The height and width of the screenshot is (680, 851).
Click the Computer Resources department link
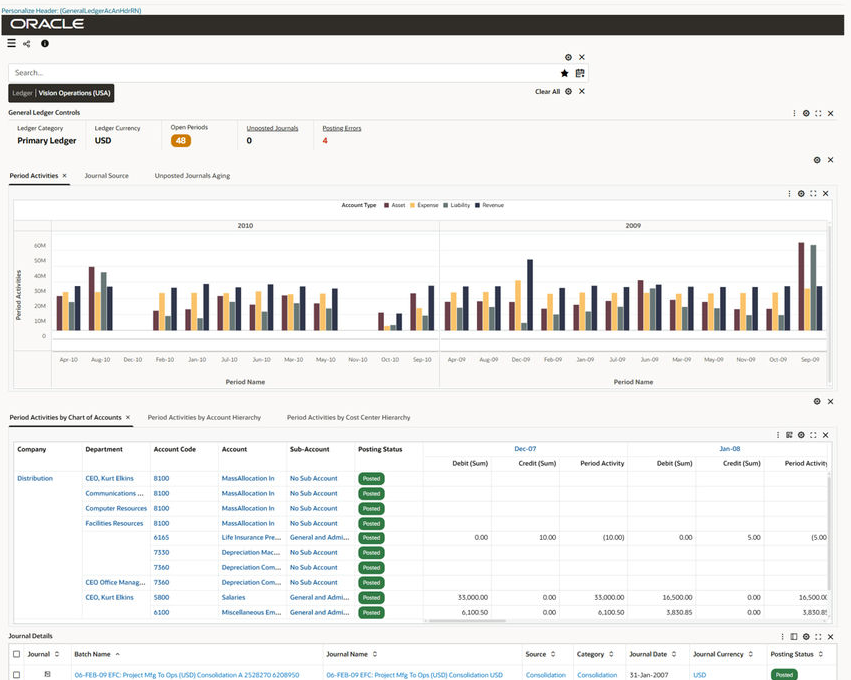tap(116, 509)
